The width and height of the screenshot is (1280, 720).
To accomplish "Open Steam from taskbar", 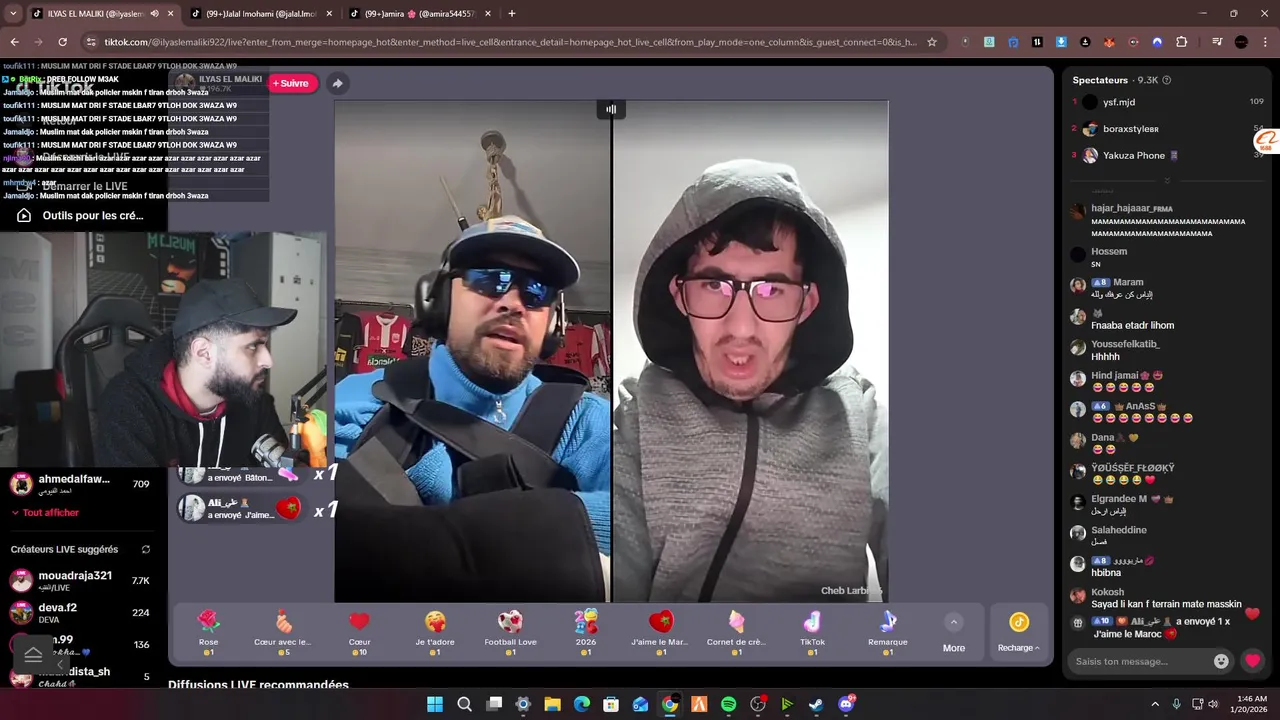I will (816, 704).
